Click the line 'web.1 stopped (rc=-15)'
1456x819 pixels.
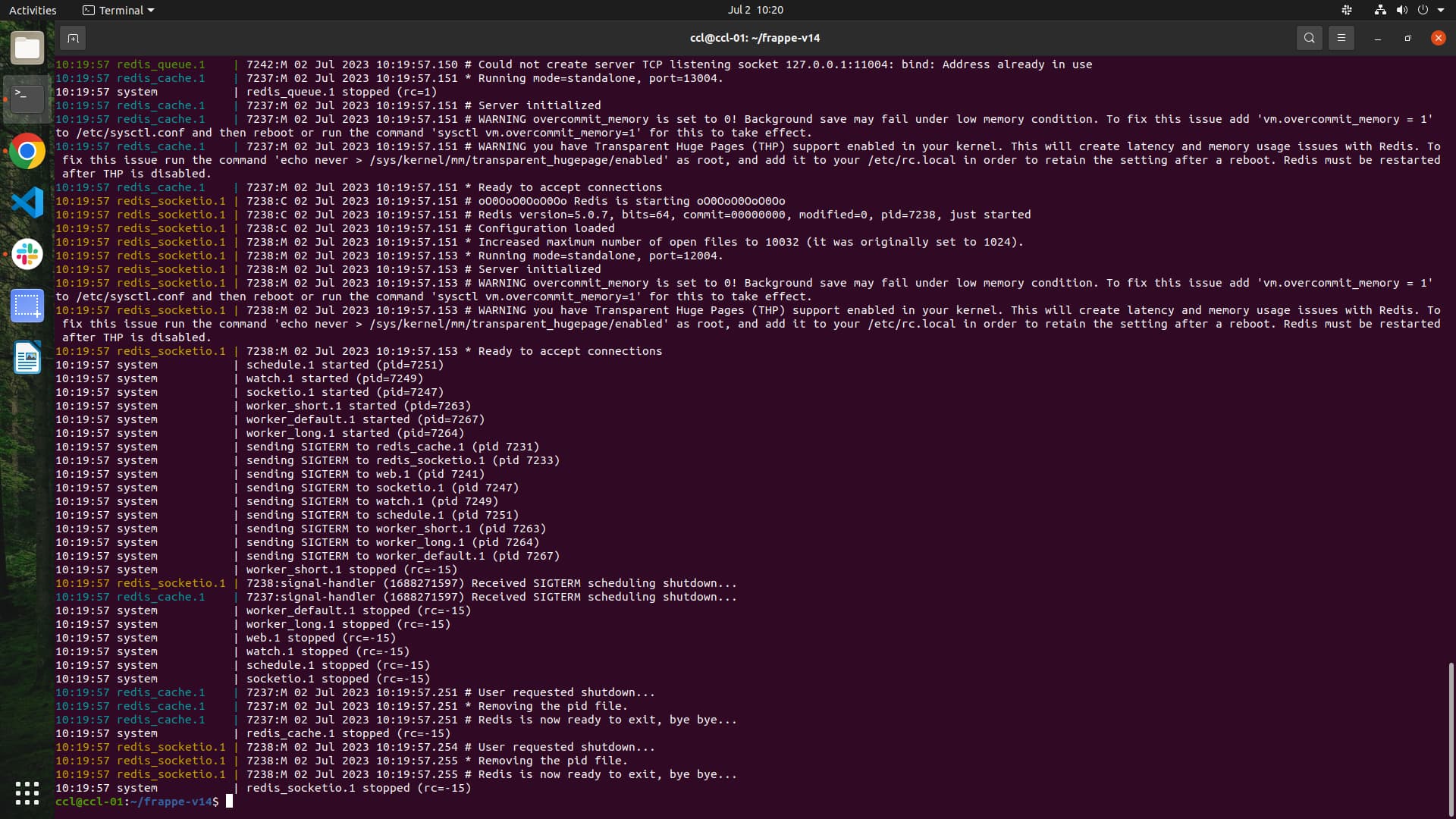[x=321, y=638]
